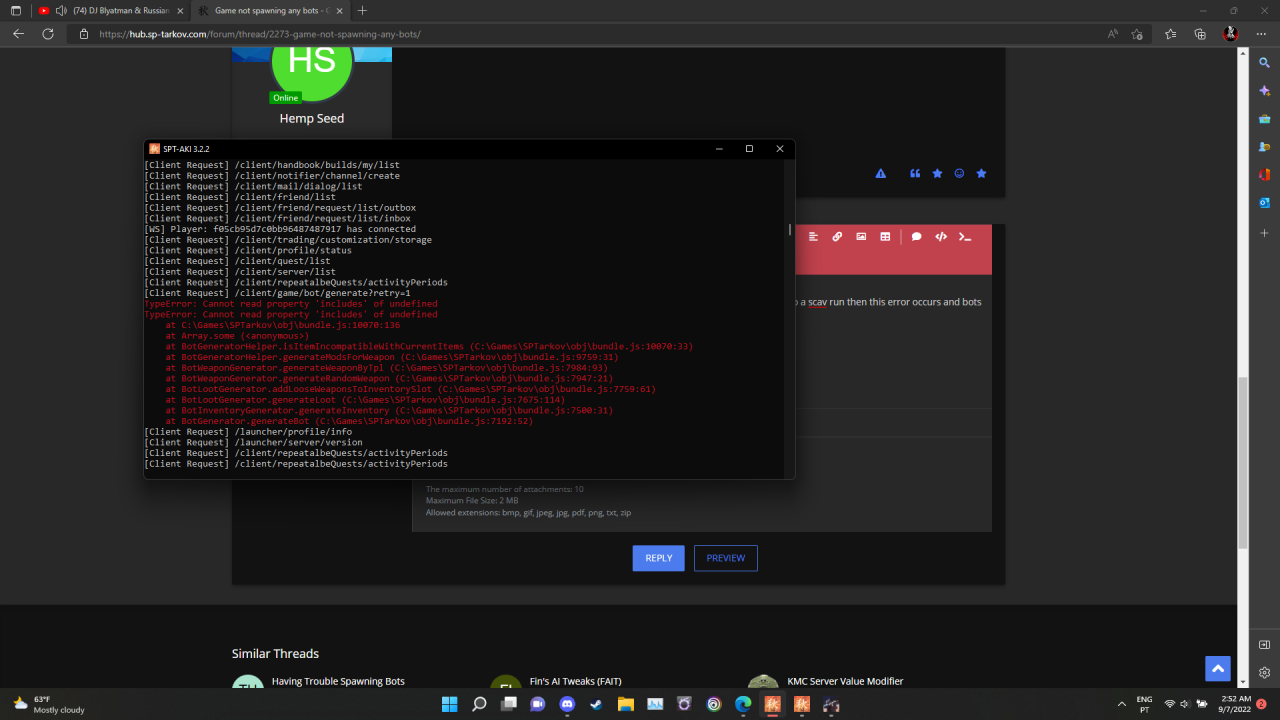Image resolution: width=1280 pixels, height=720 pixels.
Task: Click the Hemp Seed HS avatar
Action: pyautogui.click(x=312, y=62)
